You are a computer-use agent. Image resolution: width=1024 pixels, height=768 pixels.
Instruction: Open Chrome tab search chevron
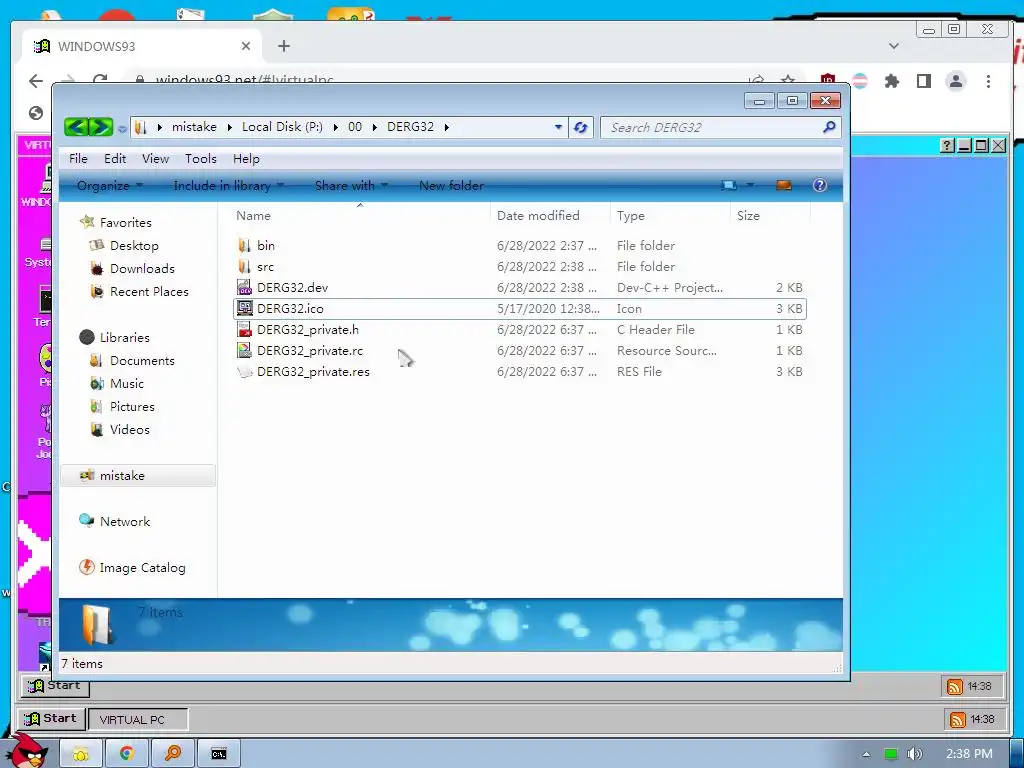point(894,46)
